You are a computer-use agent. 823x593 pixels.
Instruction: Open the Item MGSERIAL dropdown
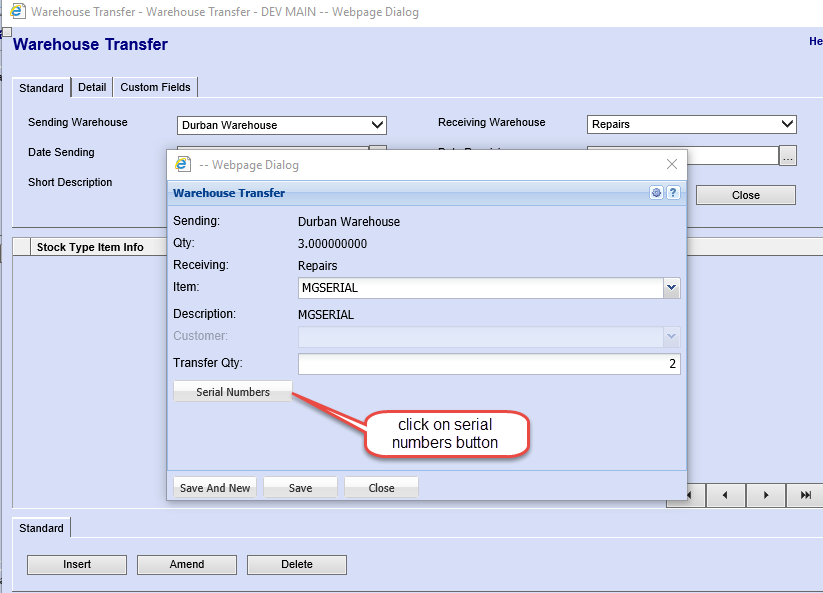coord(671,288)
